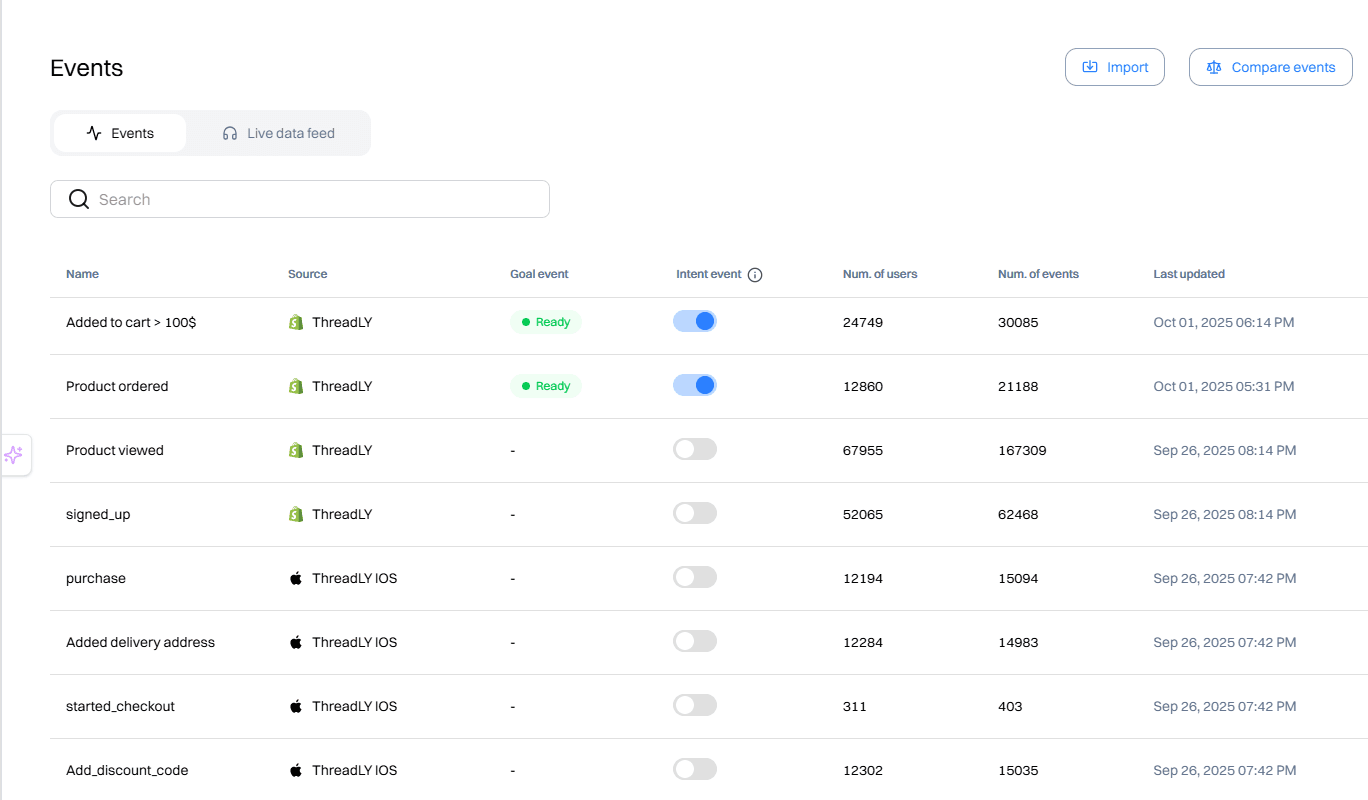Click the waveform icon on the Events tab
1368x800 pixels.
pyautogui.click(x=93, y=132)
